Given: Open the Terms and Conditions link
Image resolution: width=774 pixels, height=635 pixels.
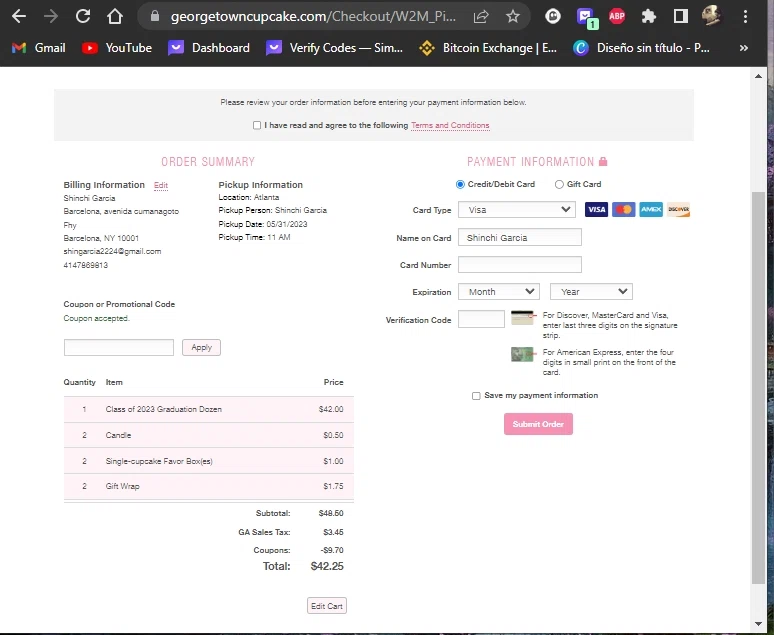Looking at the screenshot, I should pyautogui.click(x=450, y=125).
